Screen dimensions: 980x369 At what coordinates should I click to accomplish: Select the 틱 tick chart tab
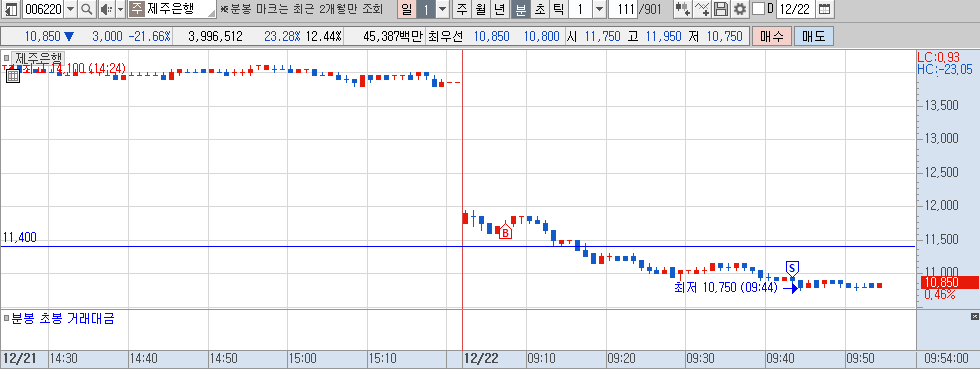point(558,9)
